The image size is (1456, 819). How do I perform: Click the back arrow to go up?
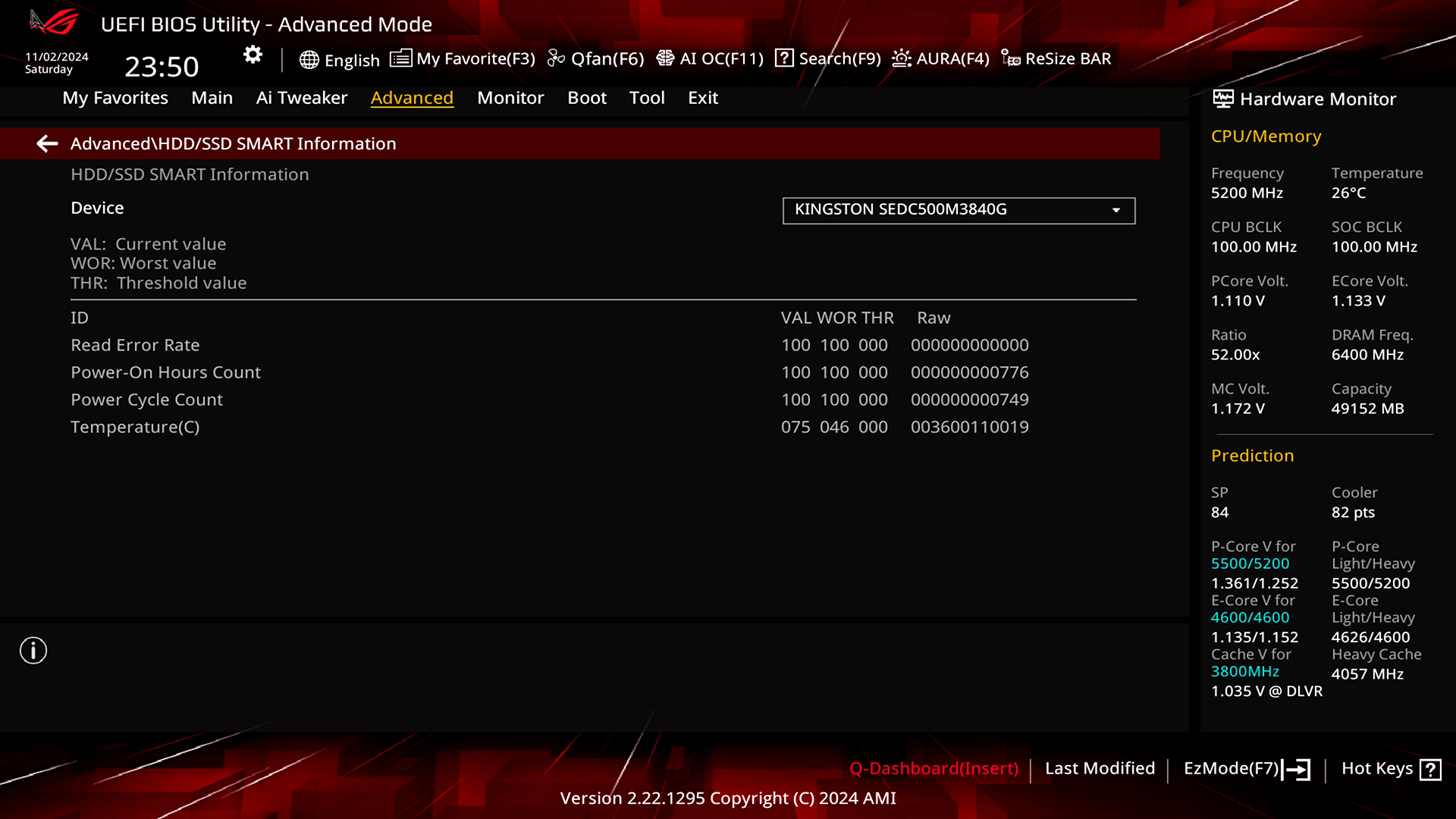coord(46,143)
